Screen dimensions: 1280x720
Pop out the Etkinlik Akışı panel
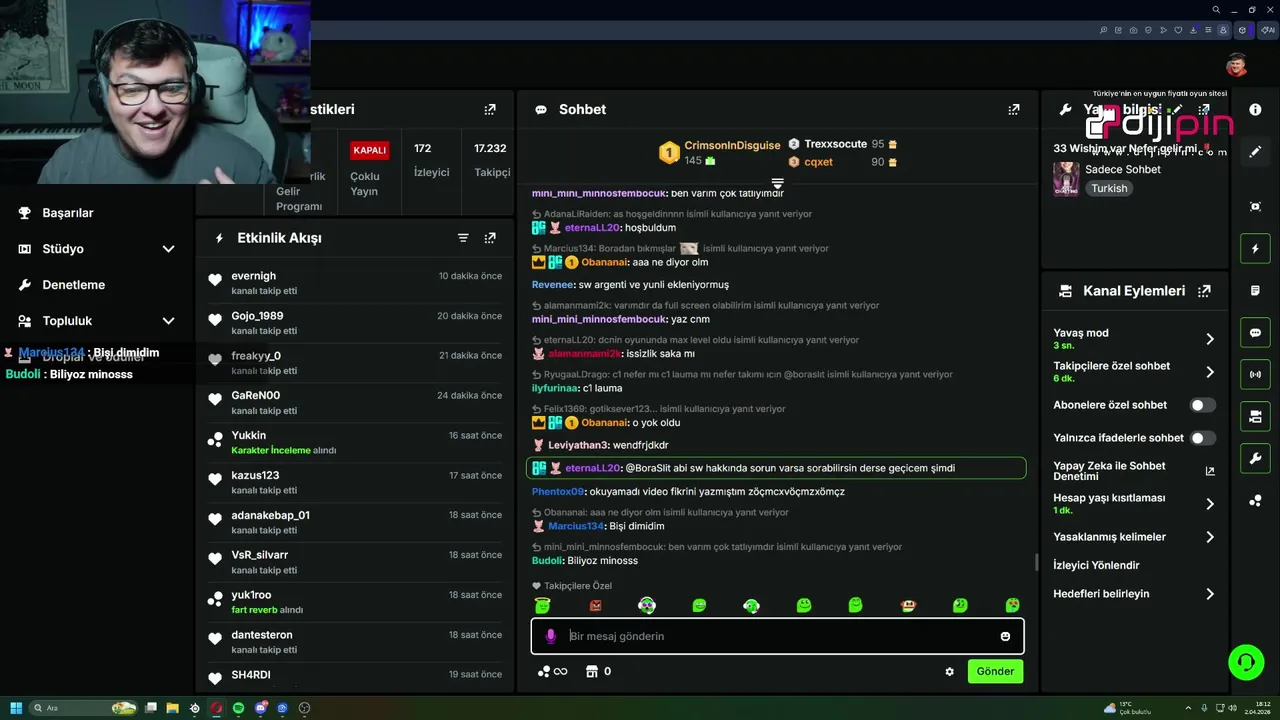[490, 238]
